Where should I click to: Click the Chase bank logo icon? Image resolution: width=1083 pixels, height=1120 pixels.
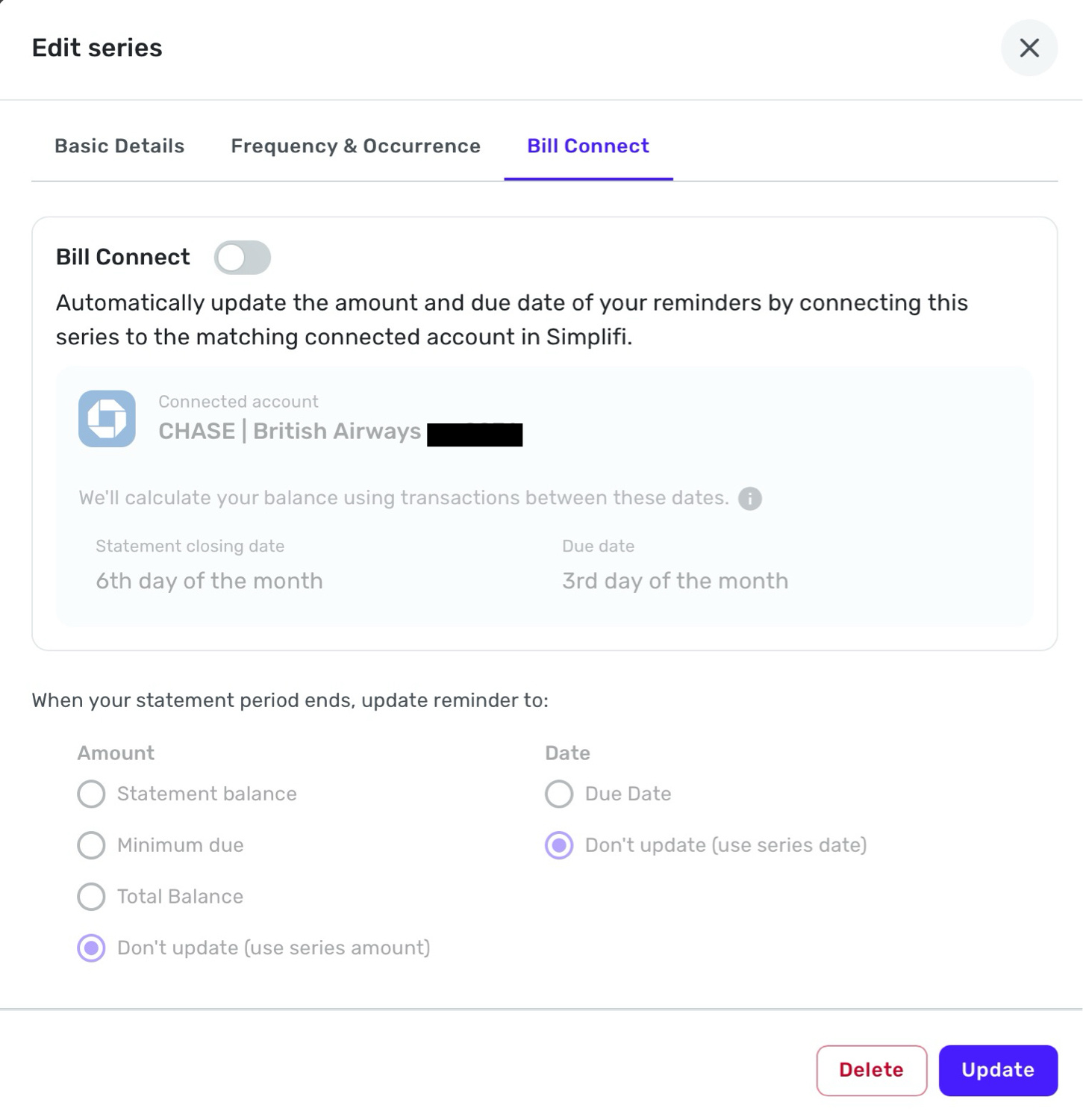coord(107,419)
